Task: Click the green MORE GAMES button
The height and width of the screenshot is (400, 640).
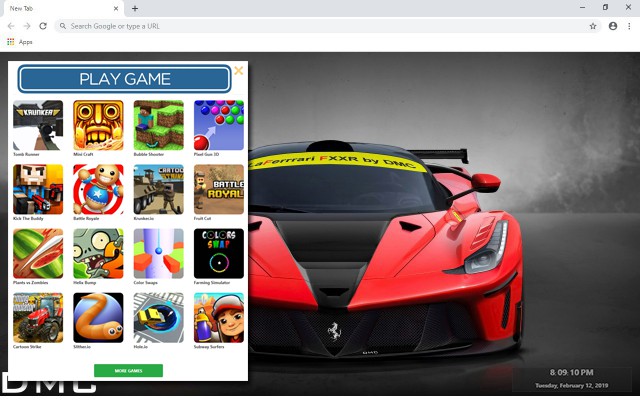Action: tap(128, 371)
